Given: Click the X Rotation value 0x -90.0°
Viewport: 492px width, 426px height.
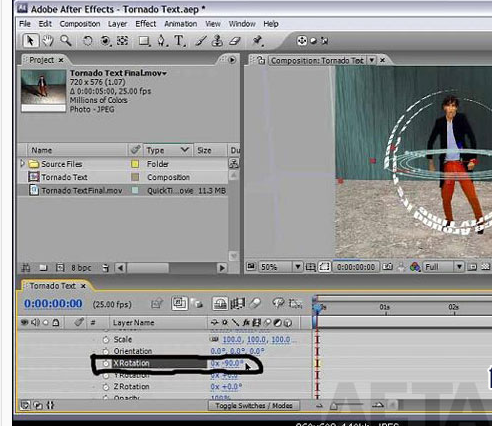Looking at the screenshot, I should pos(227,363).
